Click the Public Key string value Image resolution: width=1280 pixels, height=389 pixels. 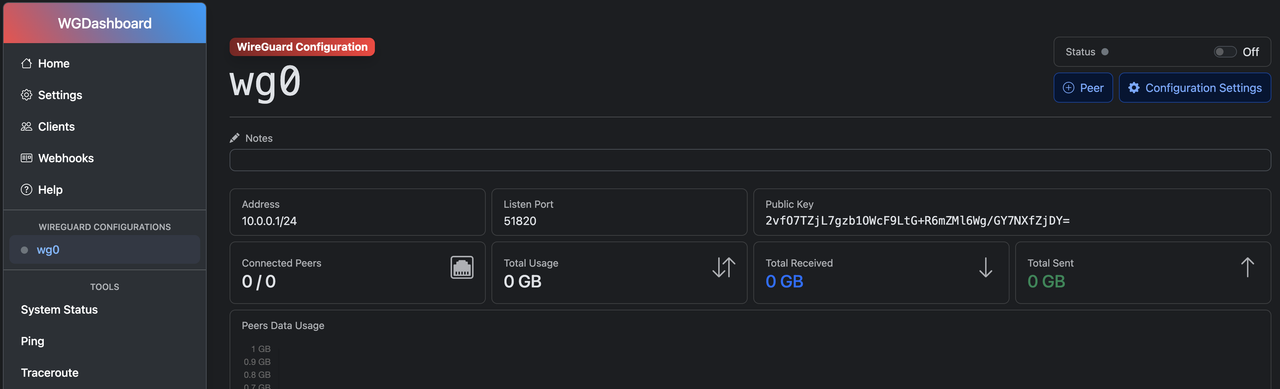(x=918, y=221)
